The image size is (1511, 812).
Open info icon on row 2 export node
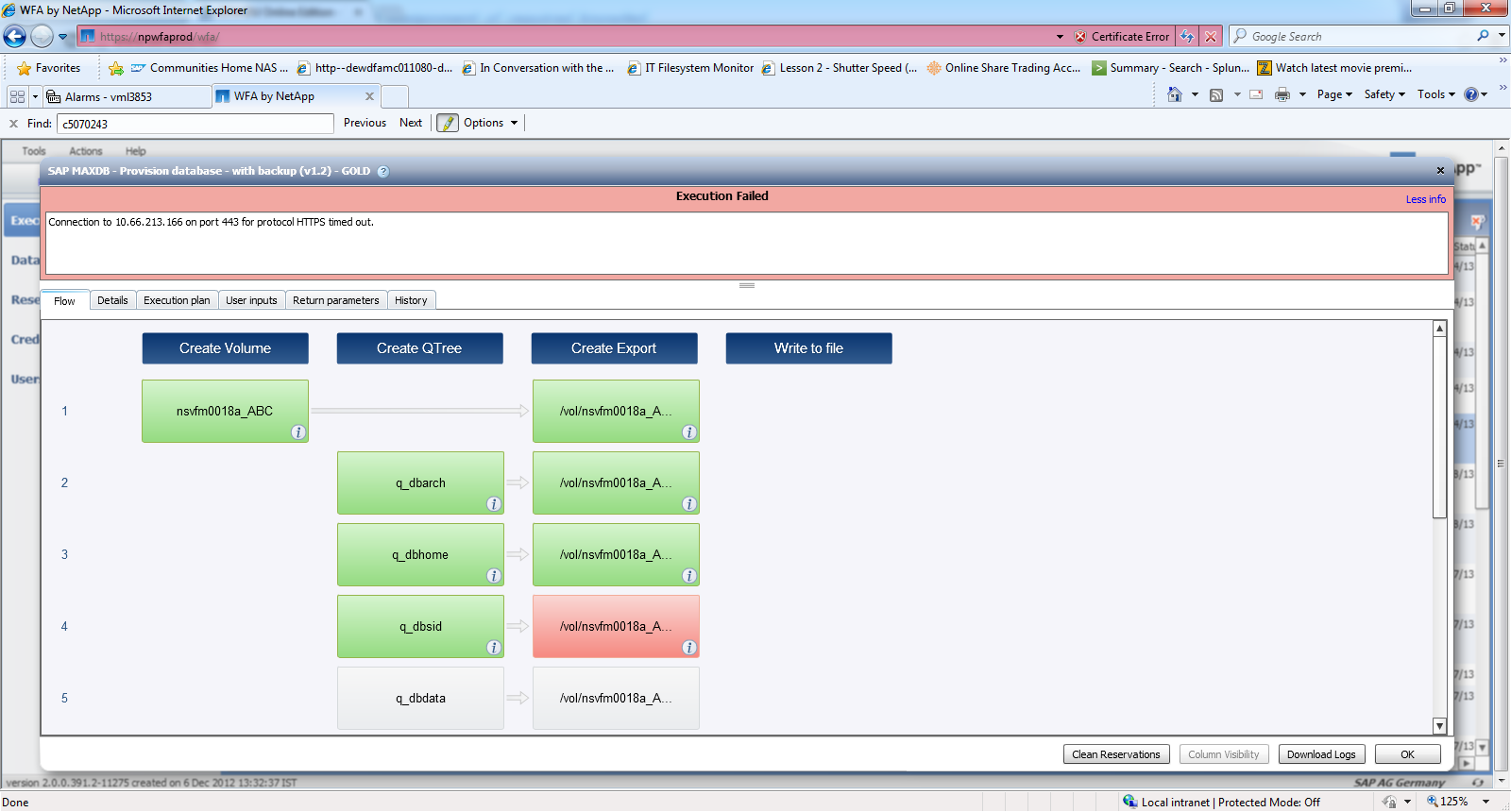coord(689,504)
